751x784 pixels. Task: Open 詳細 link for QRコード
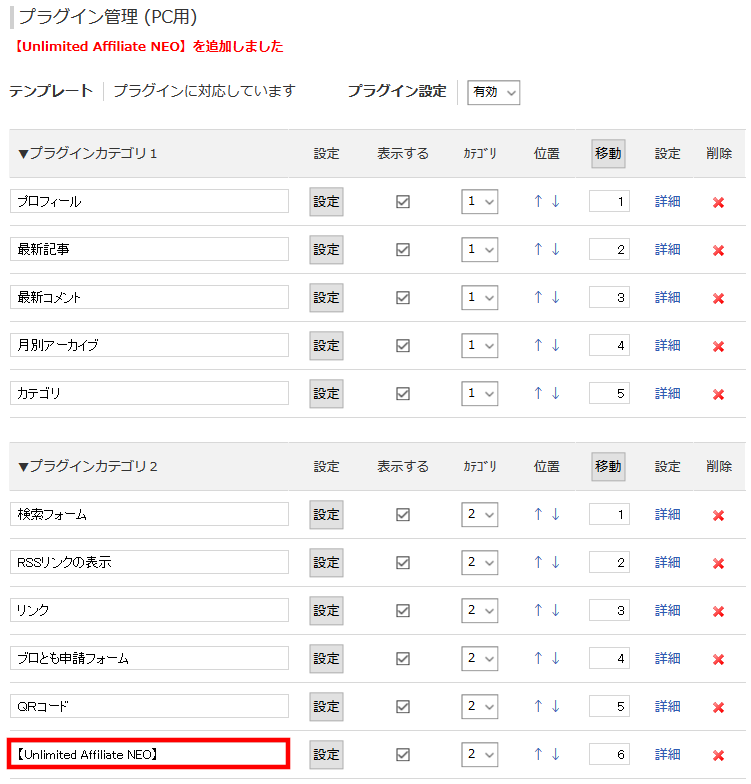pos(668,706)
